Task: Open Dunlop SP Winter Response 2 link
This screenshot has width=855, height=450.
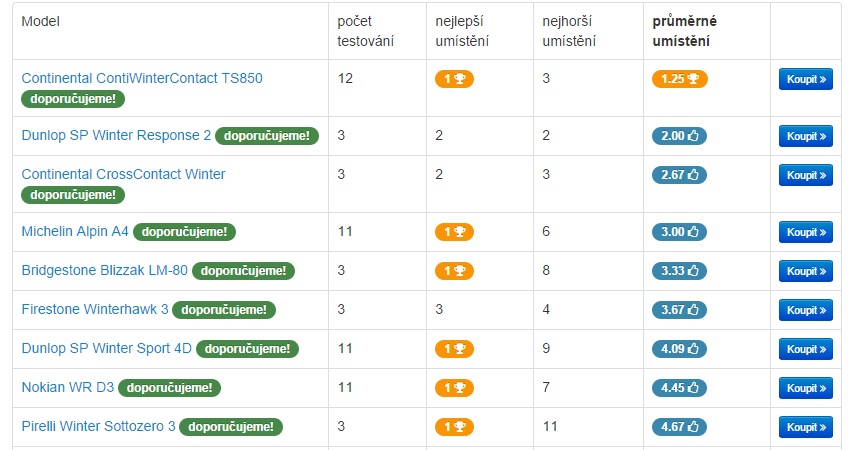Action: tap(116, 136)
